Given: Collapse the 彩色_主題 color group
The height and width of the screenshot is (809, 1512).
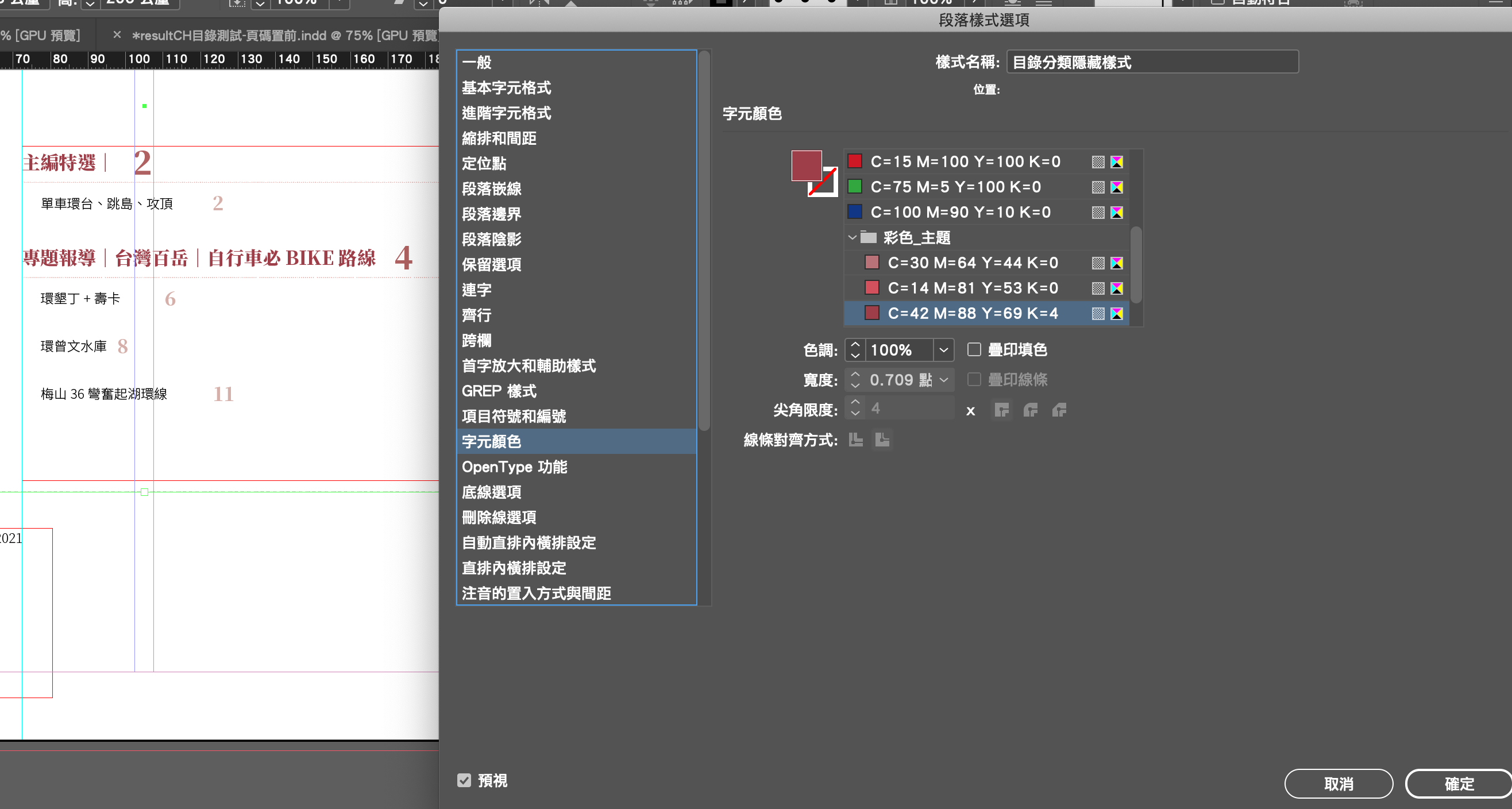Looking at the screenshot, I should (x=853, y=237).
